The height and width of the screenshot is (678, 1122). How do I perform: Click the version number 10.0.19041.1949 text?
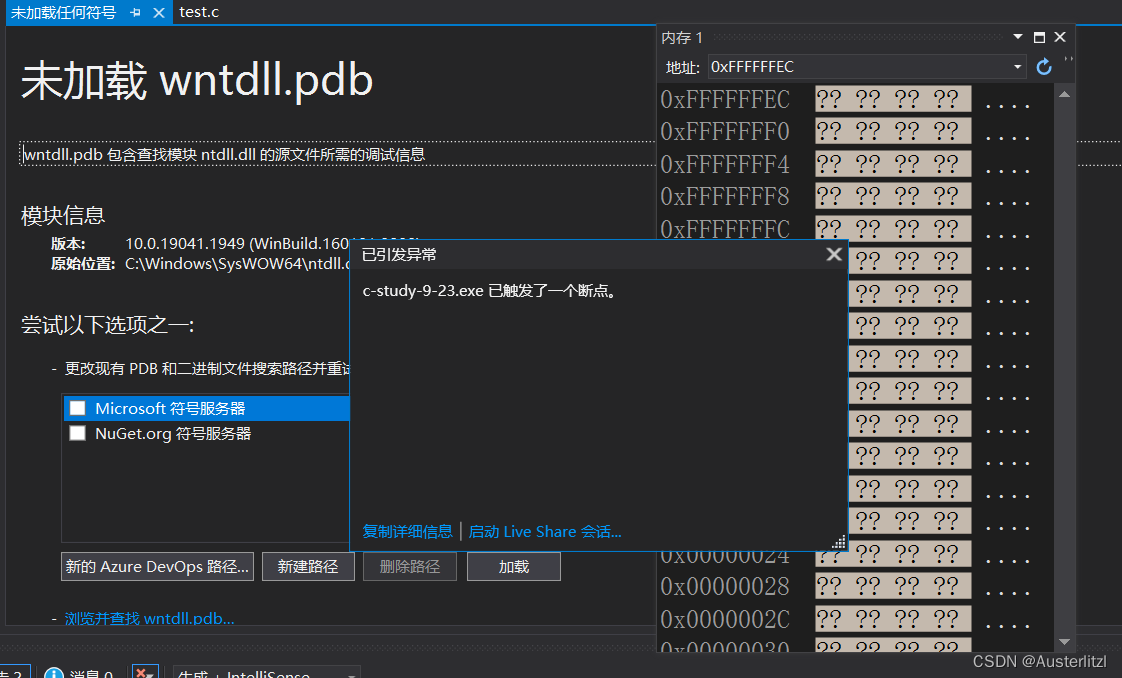pos(186,243)
